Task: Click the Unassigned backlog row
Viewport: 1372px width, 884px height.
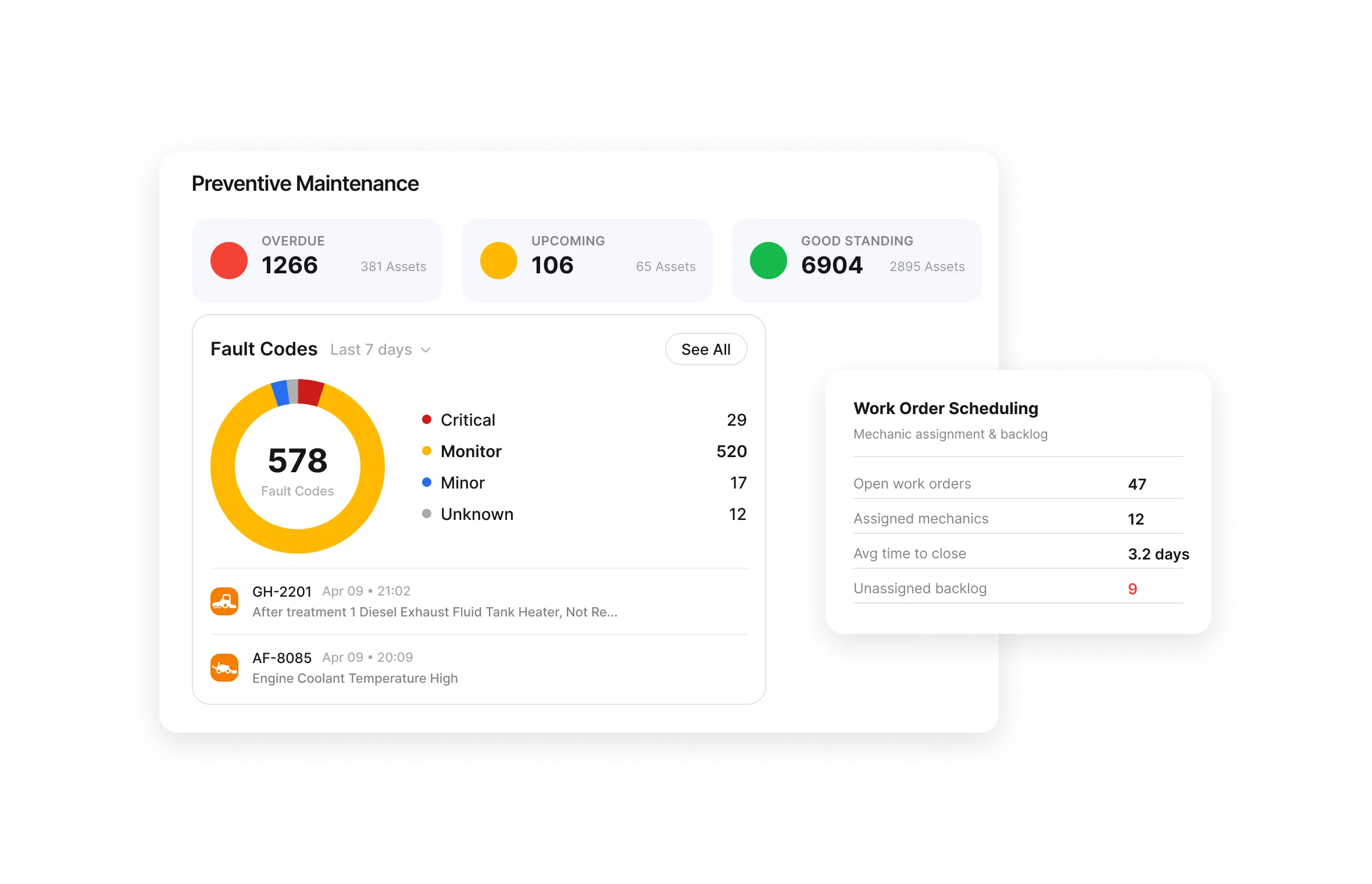Action: [x=1019, y=588]
